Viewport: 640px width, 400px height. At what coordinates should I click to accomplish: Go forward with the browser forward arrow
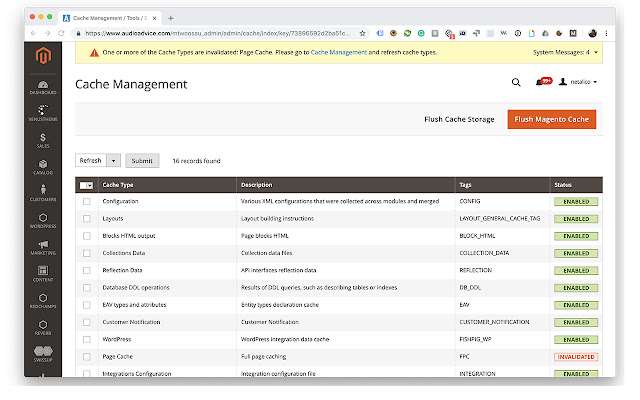click(x=47, y=33)
